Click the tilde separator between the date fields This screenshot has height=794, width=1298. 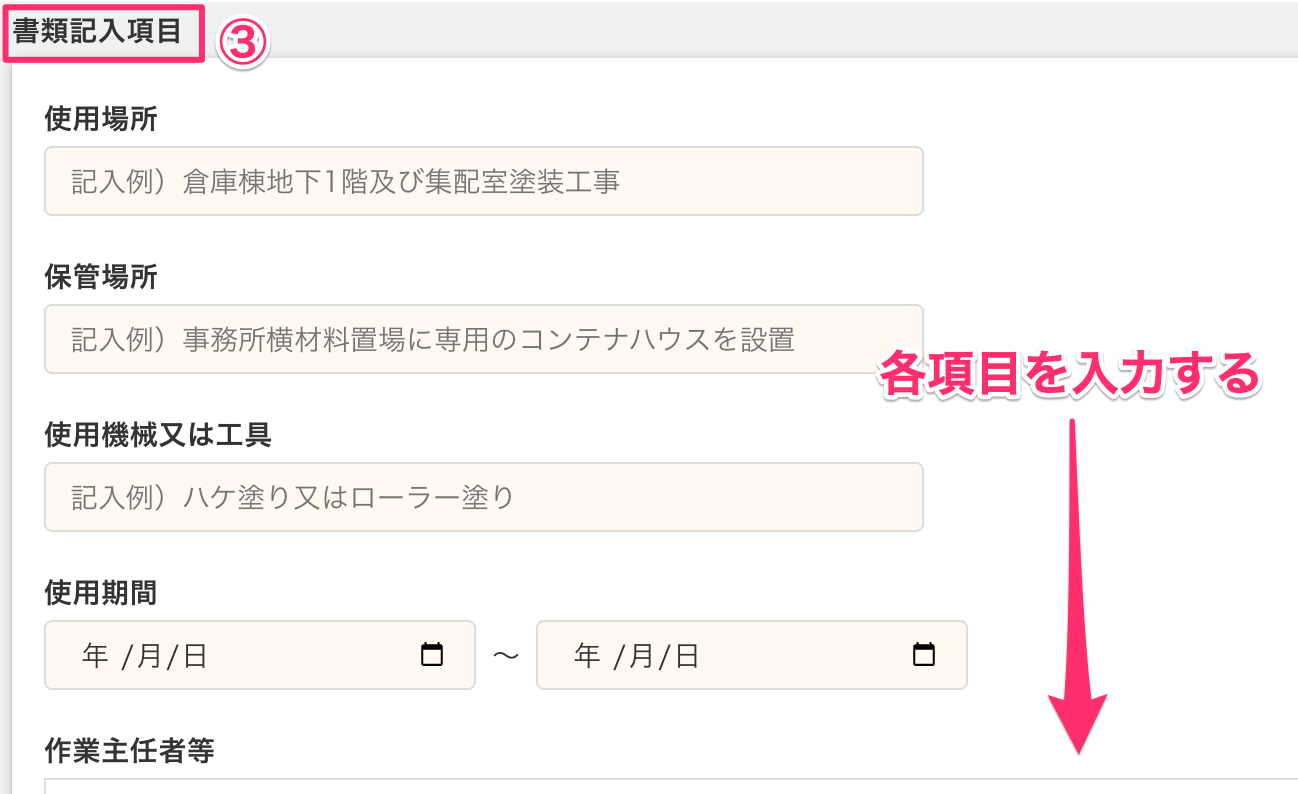506,655
